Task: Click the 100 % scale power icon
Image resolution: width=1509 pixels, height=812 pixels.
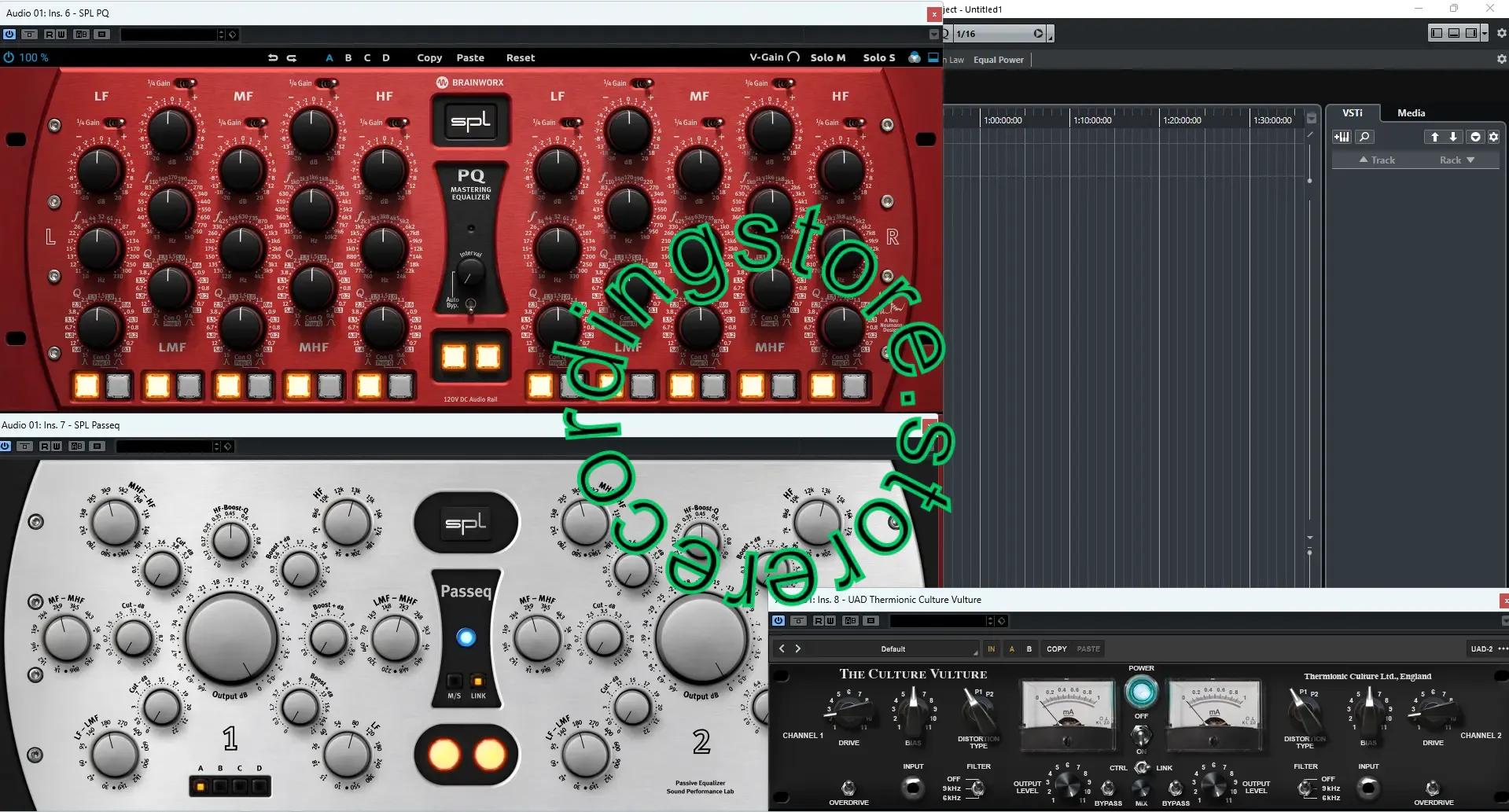Action: coord(9,57)
